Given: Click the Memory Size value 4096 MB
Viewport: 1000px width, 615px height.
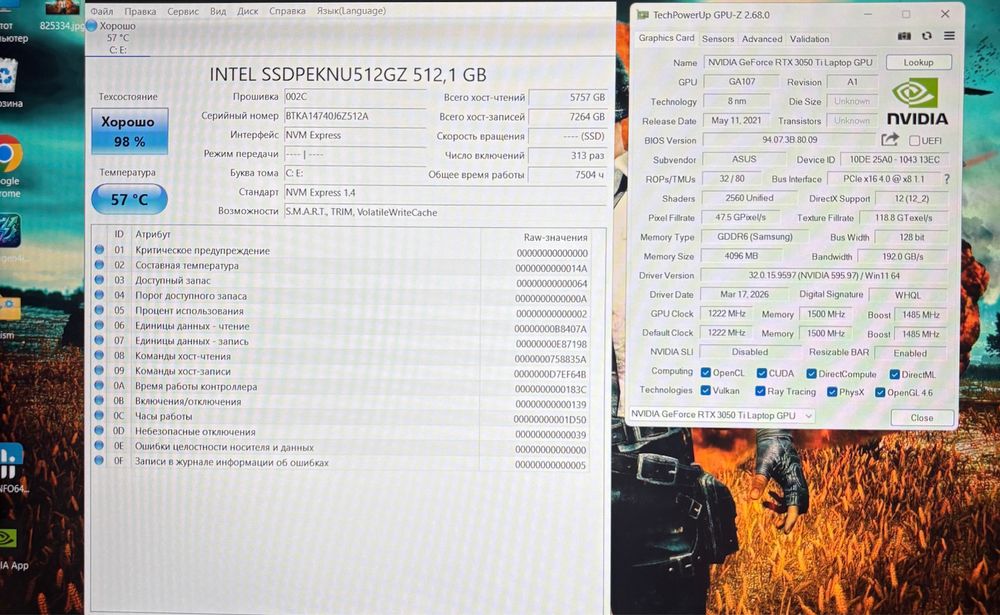Looking at the screenshot, I should coord(741,256).
